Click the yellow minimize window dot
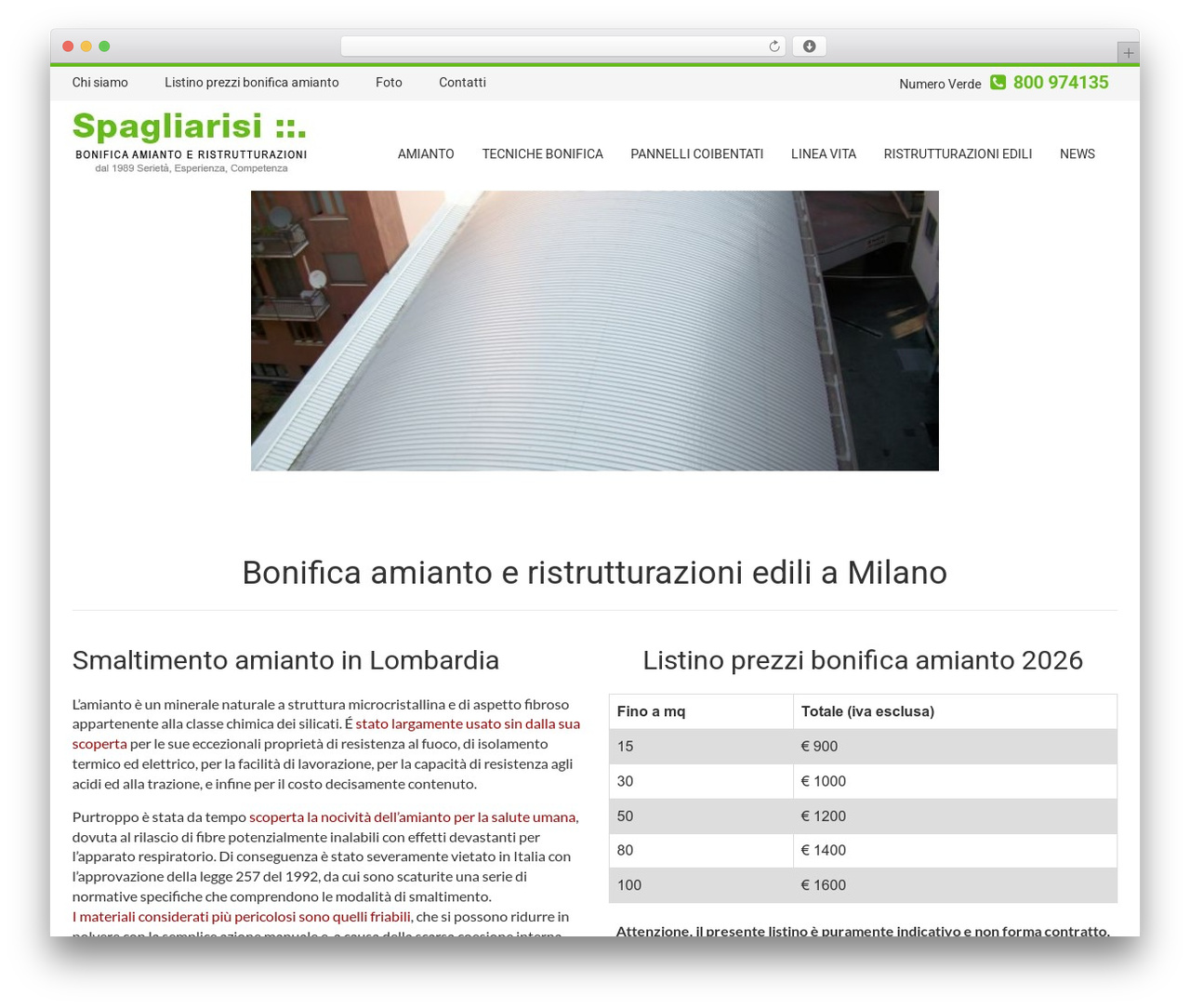This screenshot has height=1008, width=1190. click(86, 46)
